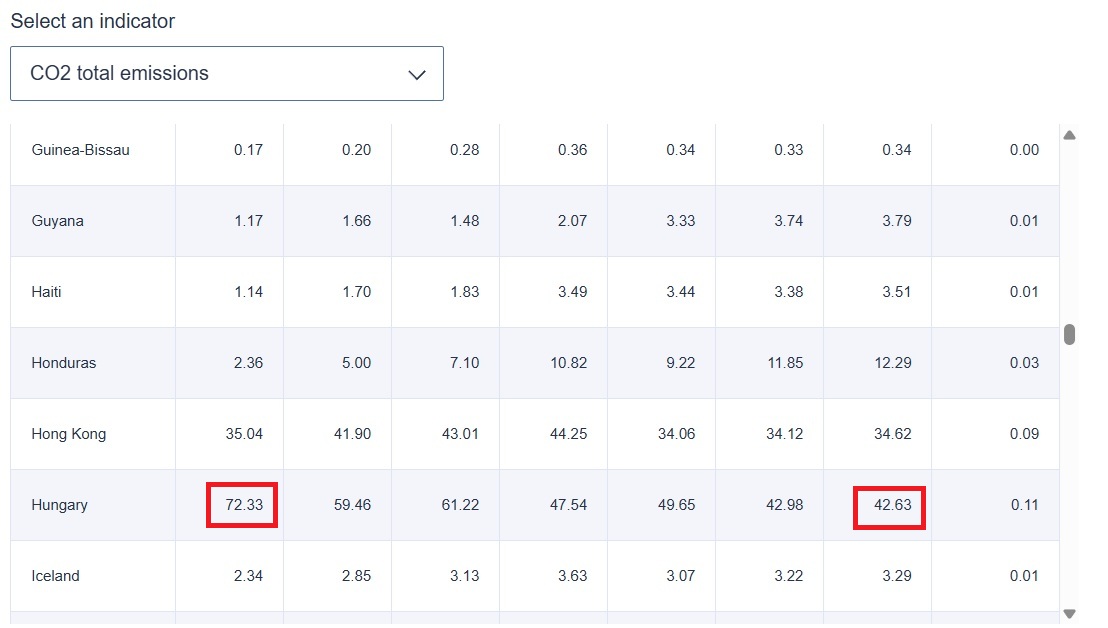Viewport: 1108px width, 628px height.
Task: Click the highlighted Hungary value 72.33
Action: (x=243, y=505)
